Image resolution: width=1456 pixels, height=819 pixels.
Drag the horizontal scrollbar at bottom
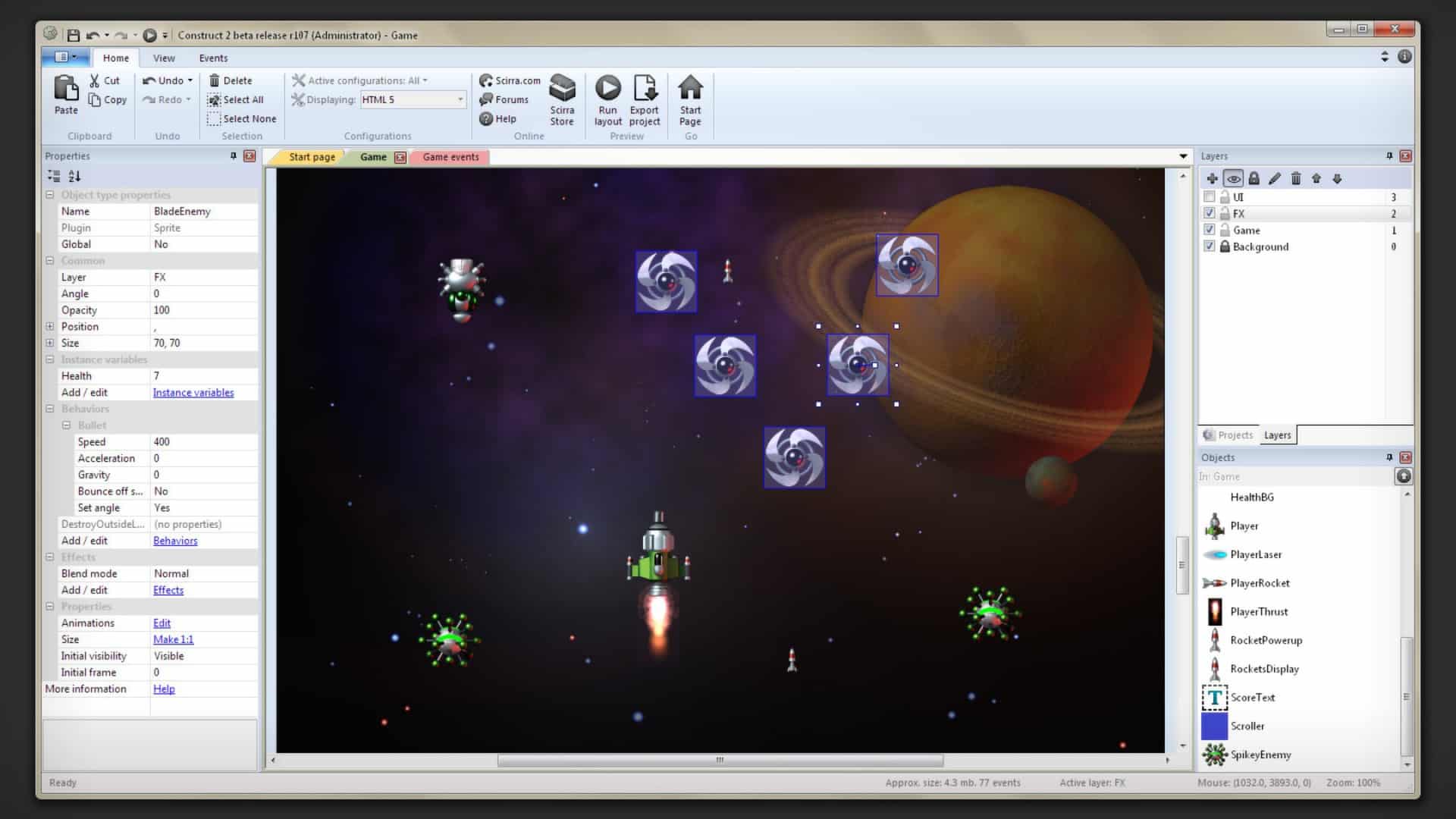pyautogui.click(x=720, y=760)
